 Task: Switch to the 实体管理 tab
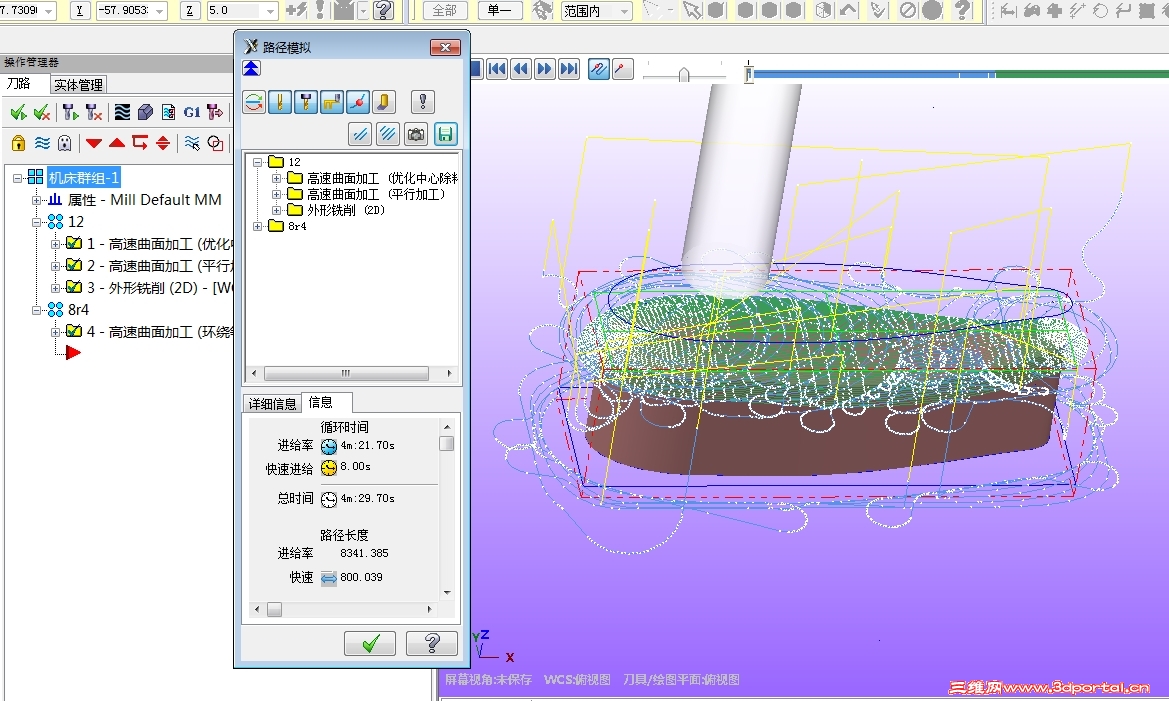tap(78, 85)
